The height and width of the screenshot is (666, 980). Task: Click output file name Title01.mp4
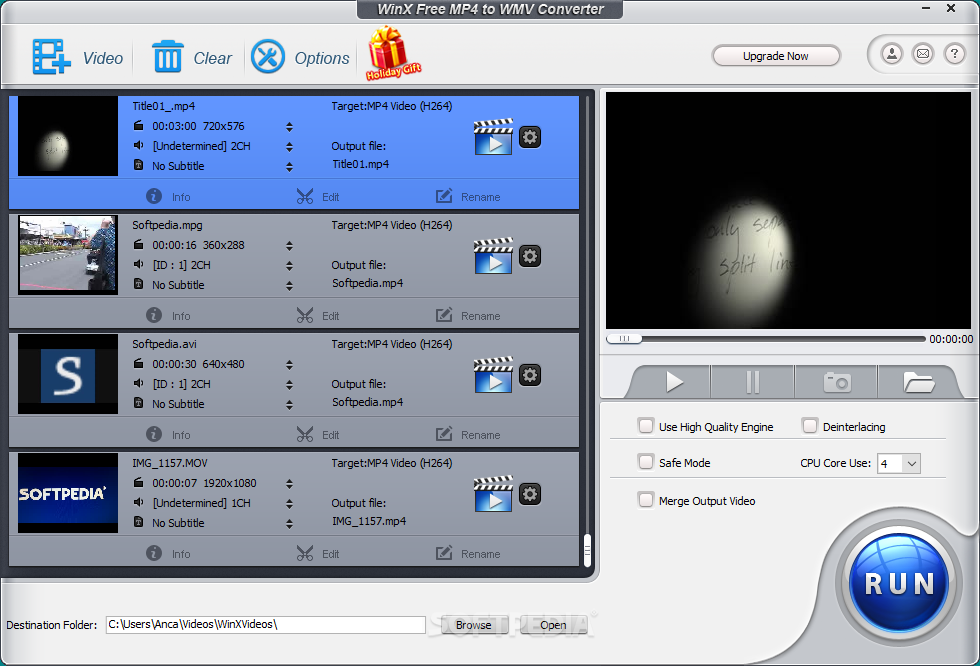click(360, 164)
